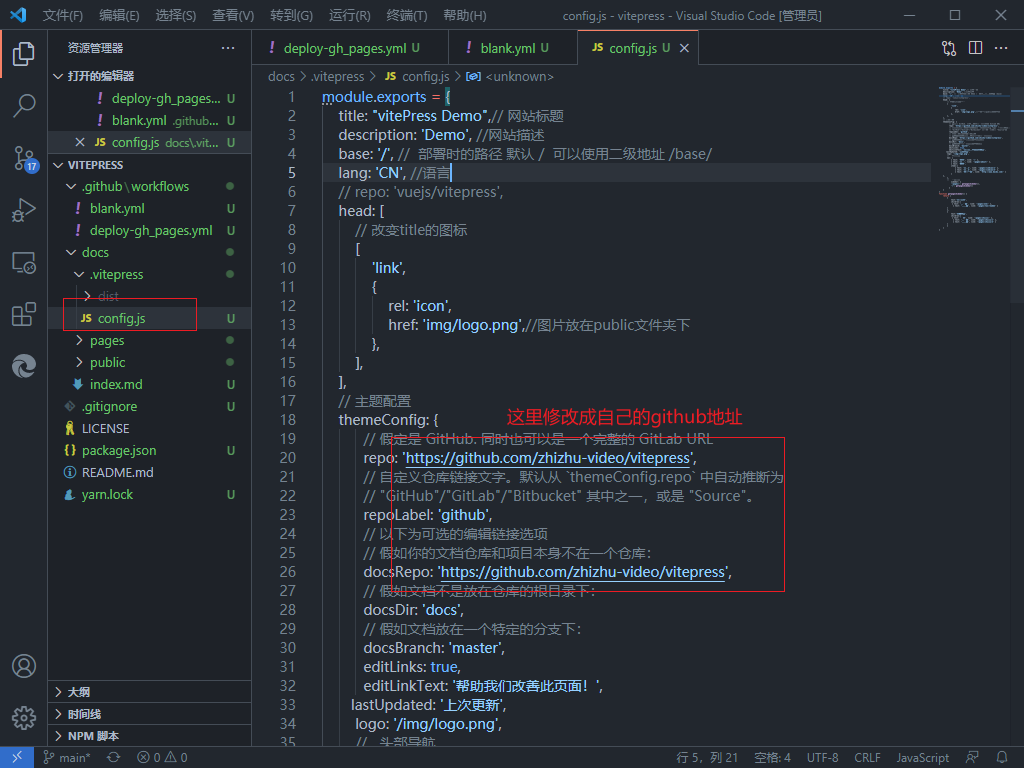
Task: Collapse the .vitepress folder
Action: (x=150, y=274)
